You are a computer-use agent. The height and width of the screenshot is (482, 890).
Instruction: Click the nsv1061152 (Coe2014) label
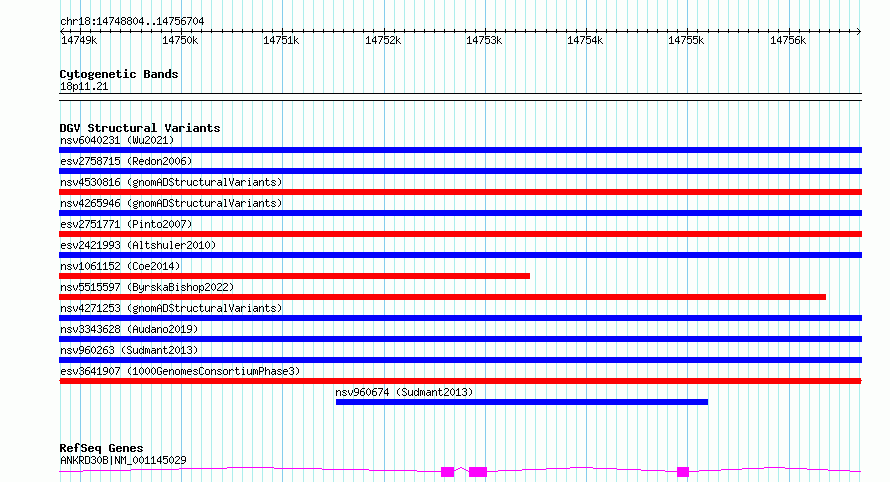[120, 266]
